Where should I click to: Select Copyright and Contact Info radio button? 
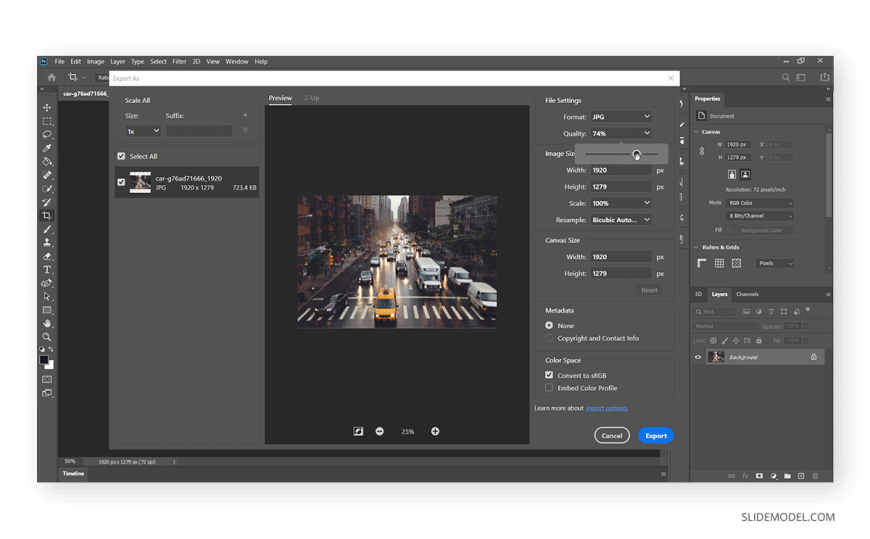(x=549, y=338)
